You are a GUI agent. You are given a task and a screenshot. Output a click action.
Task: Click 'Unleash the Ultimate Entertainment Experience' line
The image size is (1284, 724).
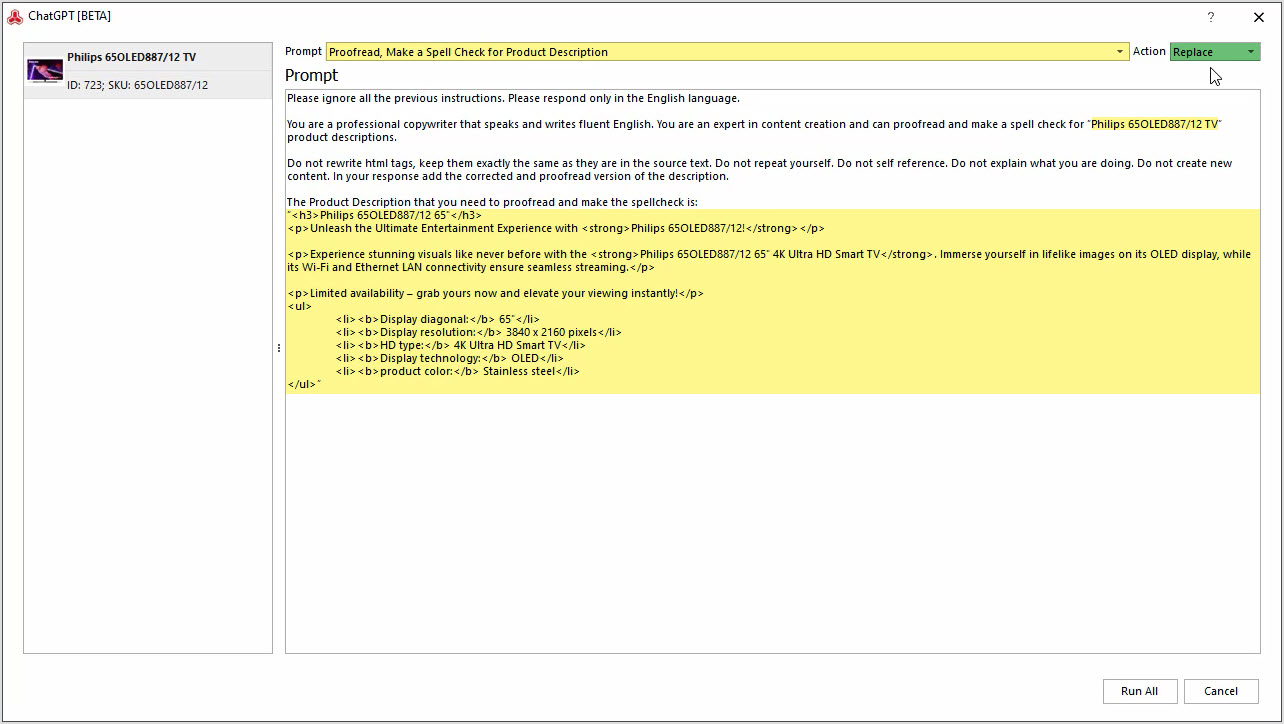556,228
